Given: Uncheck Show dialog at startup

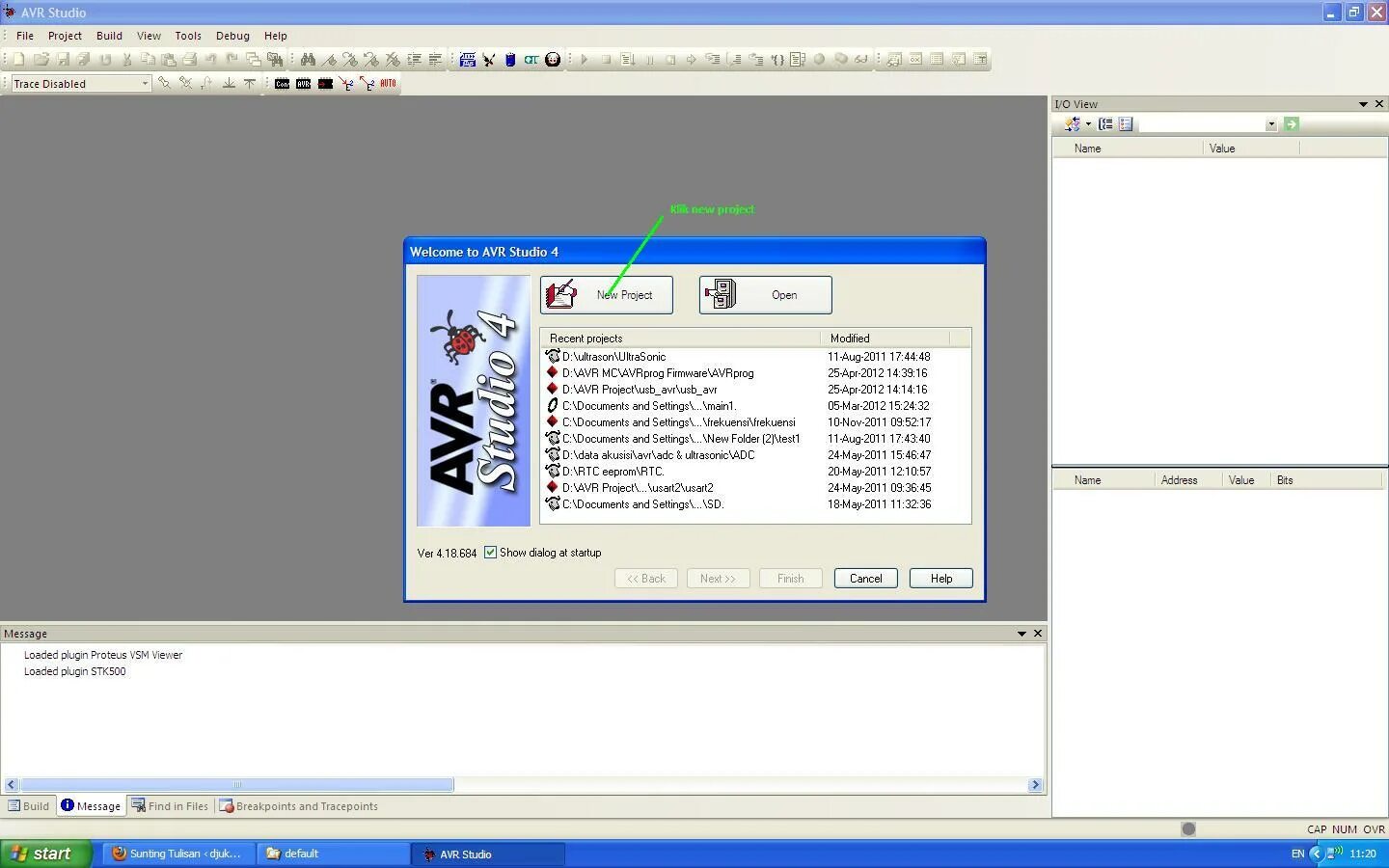Looking at the screenshot, I should 491,553.
